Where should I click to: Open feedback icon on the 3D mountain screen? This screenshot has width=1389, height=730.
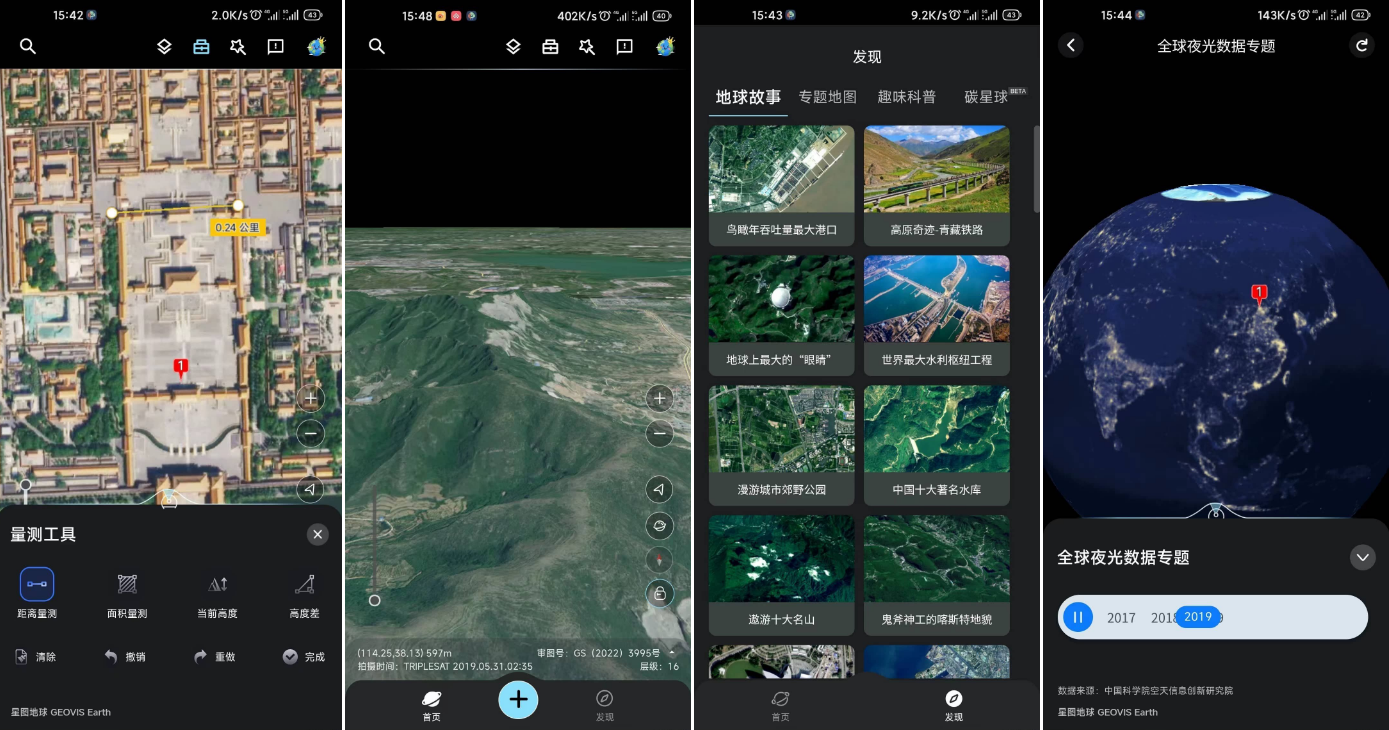[624, 46]
